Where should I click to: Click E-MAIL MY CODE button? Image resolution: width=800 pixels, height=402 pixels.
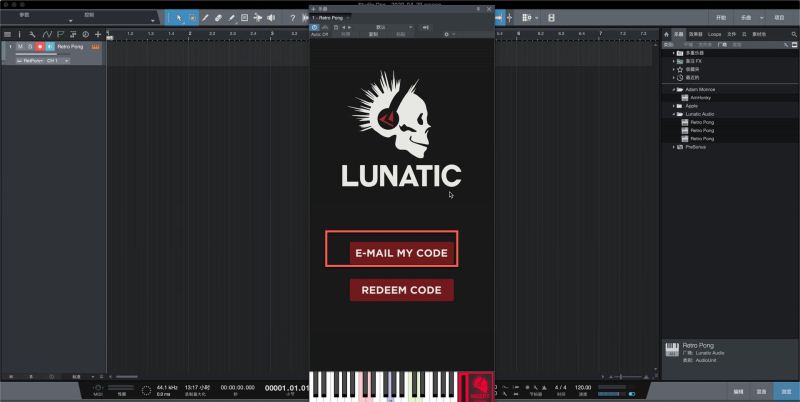402,253
